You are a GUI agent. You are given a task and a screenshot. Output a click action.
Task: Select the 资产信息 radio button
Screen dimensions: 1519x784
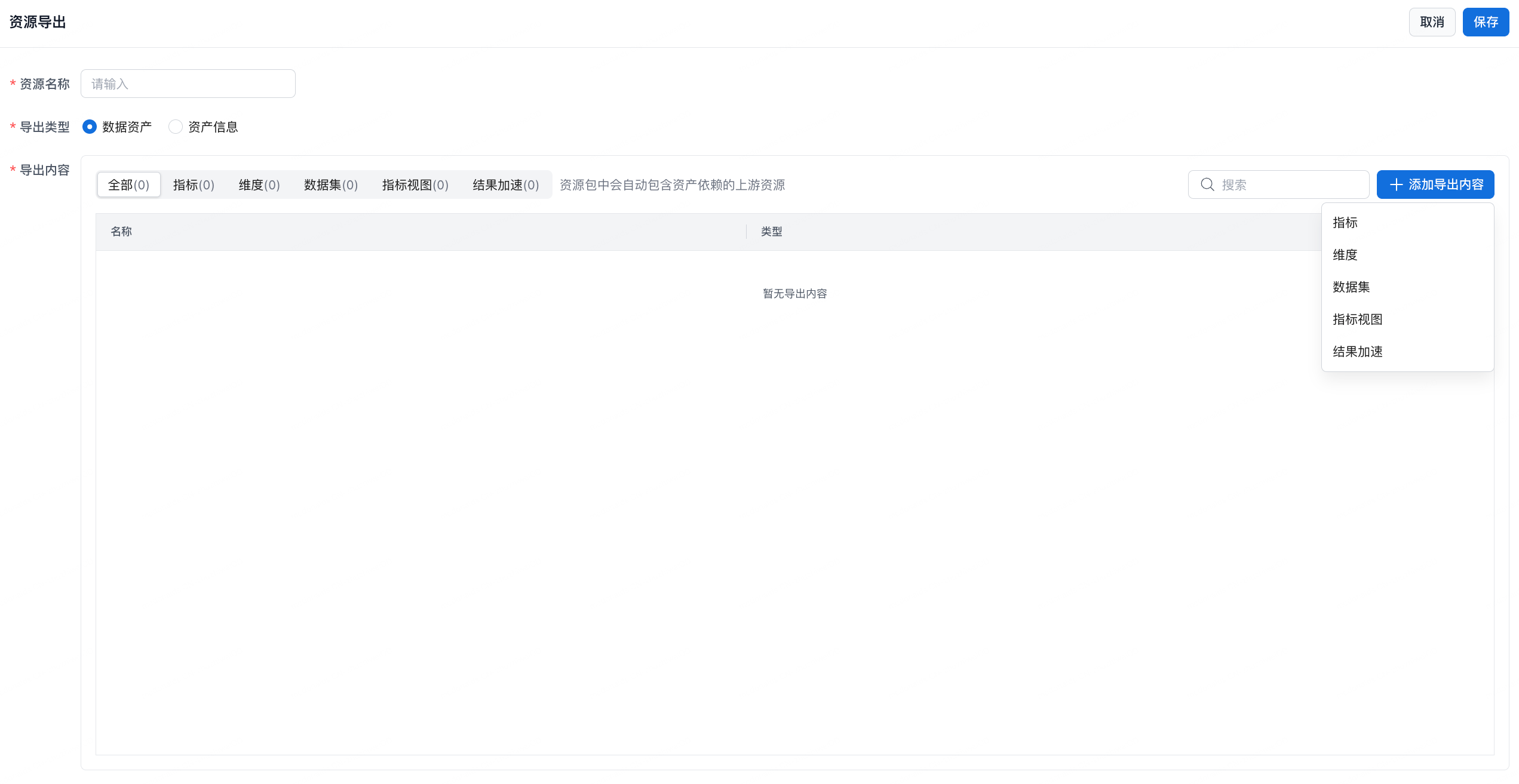click(175, 127)
